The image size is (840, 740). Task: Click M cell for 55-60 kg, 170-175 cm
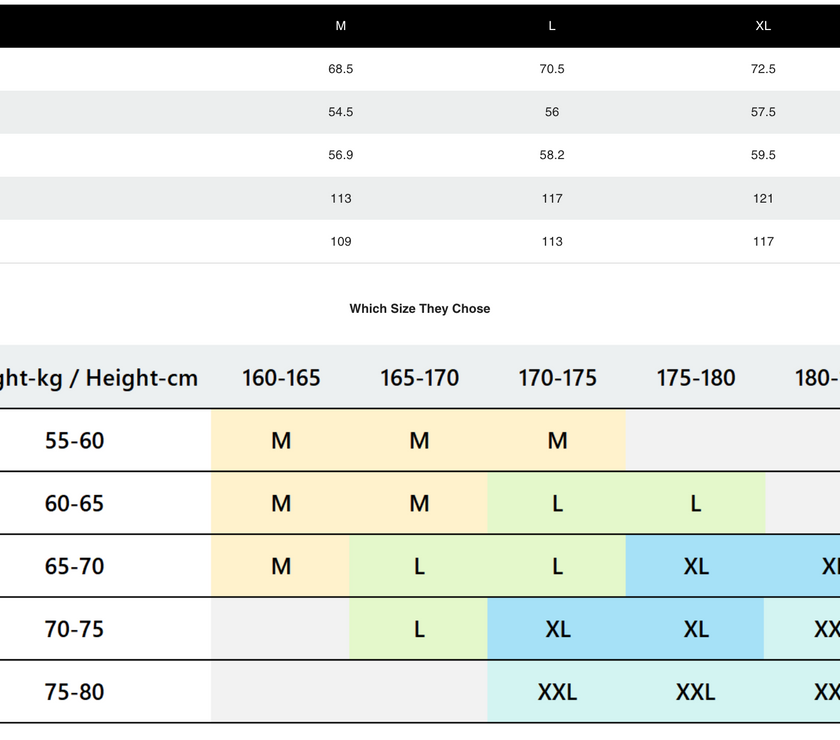tap(557, 441)
